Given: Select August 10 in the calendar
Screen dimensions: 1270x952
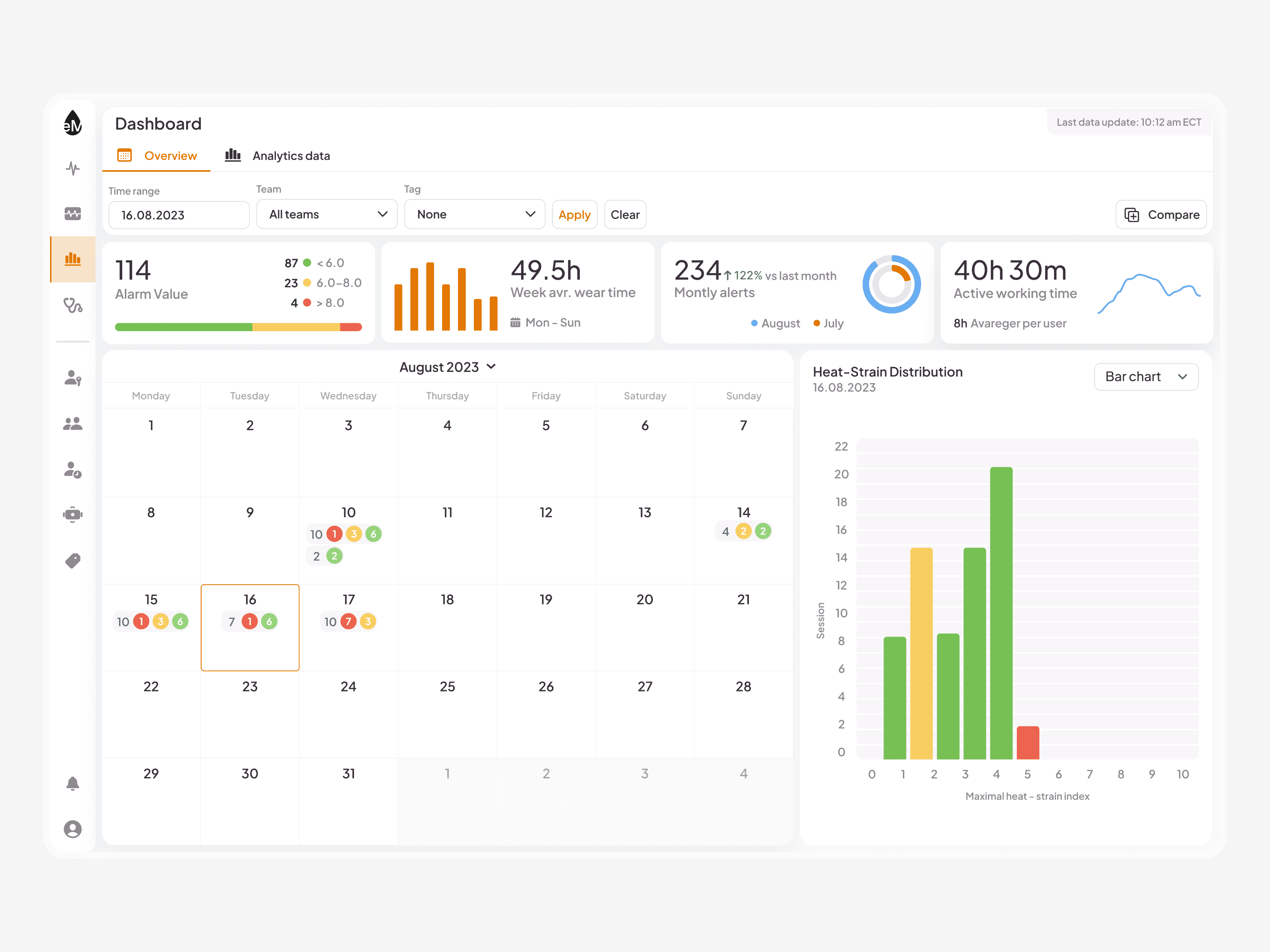Looking at the screenshot, I should (348, 541).
